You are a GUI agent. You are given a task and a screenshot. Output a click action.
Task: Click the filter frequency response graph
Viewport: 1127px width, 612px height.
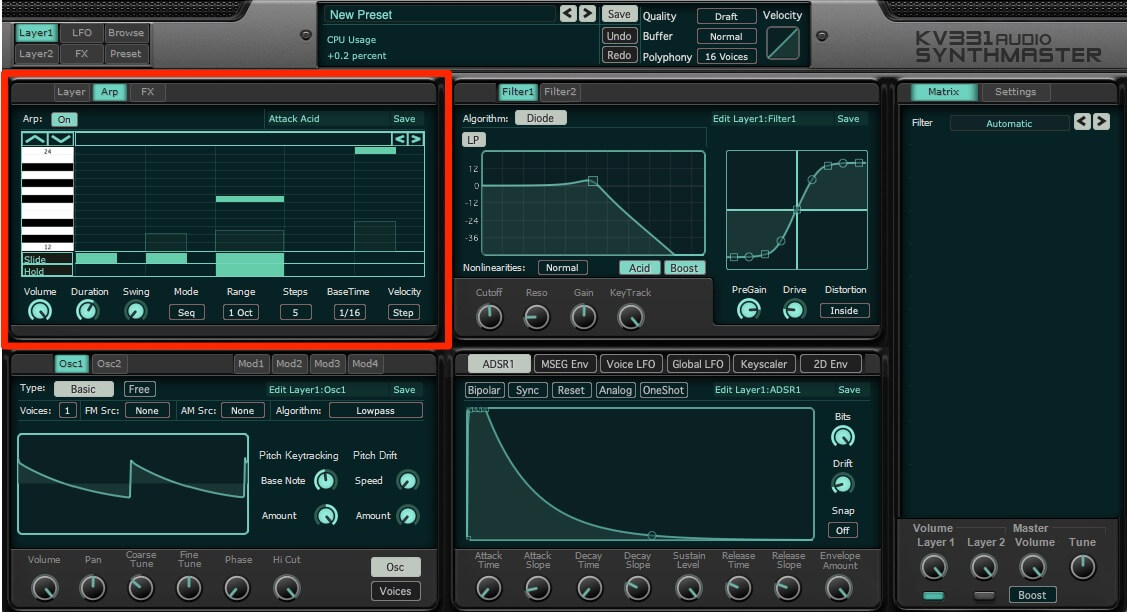pyautogui.click(x=593, y=203)
